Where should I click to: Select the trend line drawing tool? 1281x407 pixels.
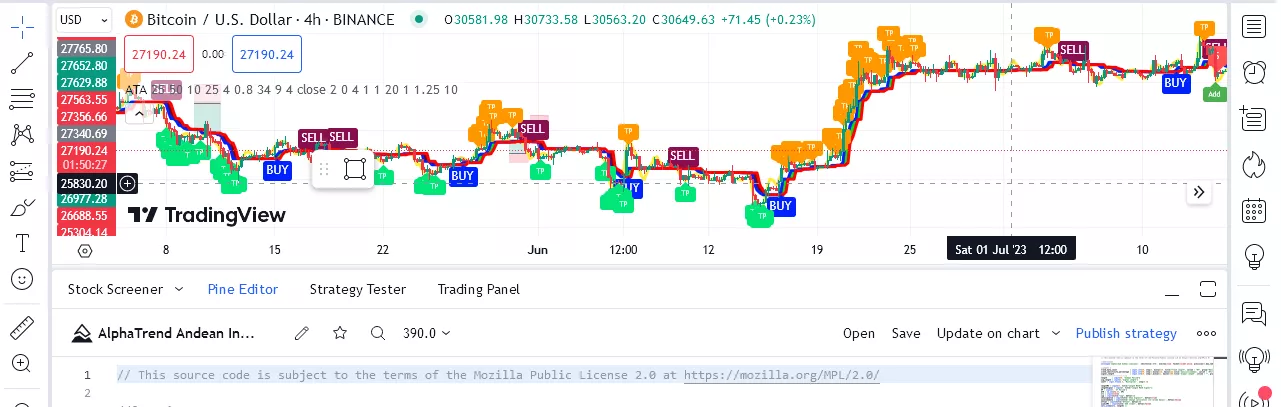point(22,63)
